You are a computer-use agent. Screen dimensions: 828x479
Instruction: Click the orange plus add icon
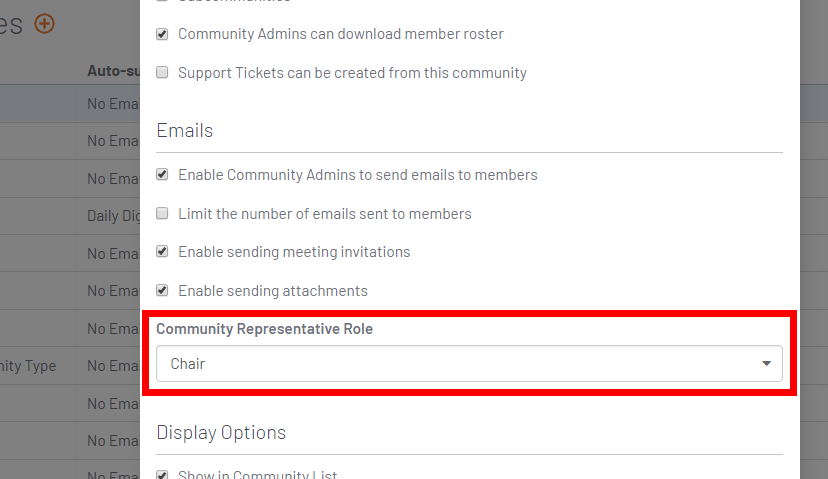click(44, 23)
